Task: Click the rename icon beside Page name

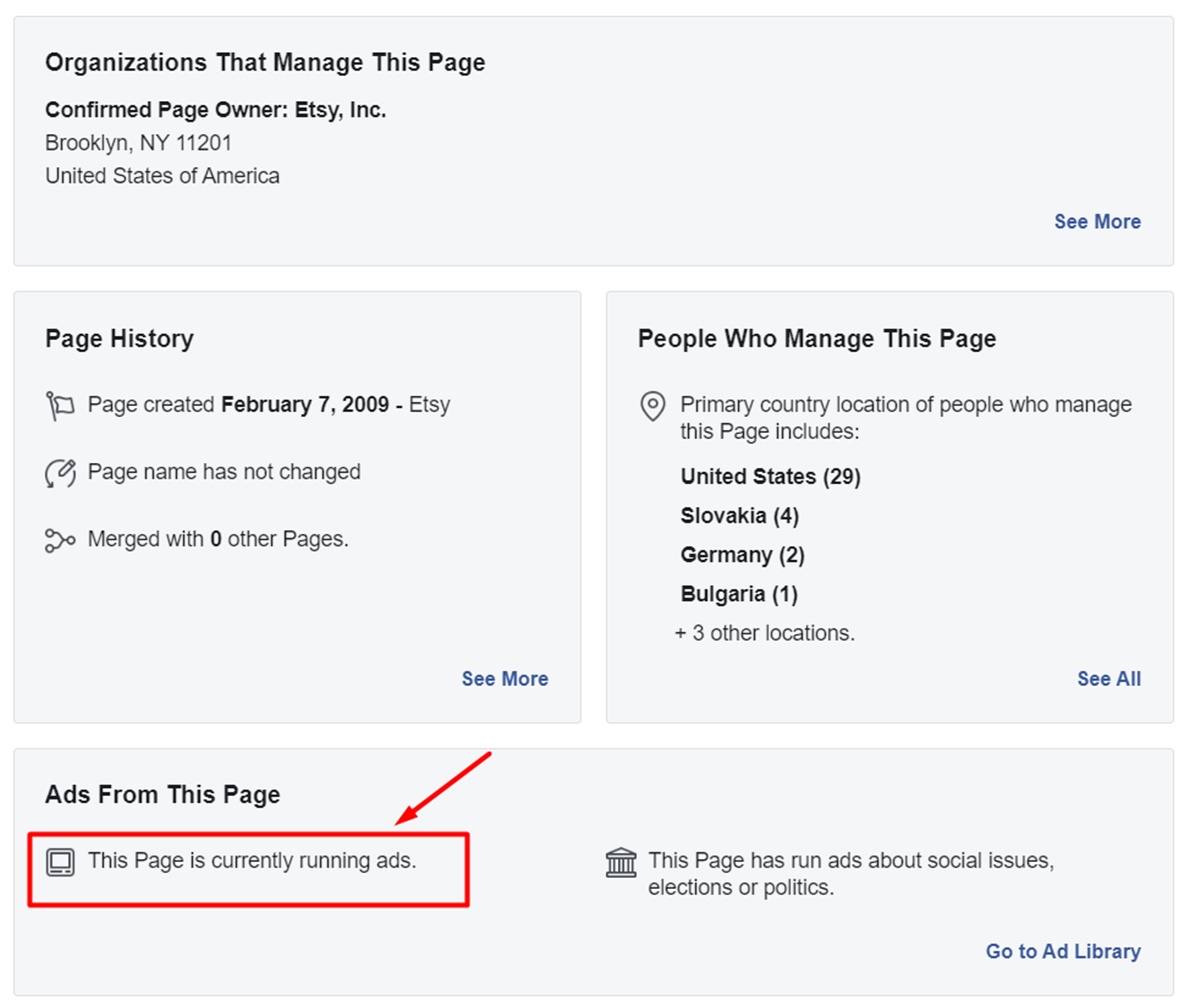Action: pos(60,473)
